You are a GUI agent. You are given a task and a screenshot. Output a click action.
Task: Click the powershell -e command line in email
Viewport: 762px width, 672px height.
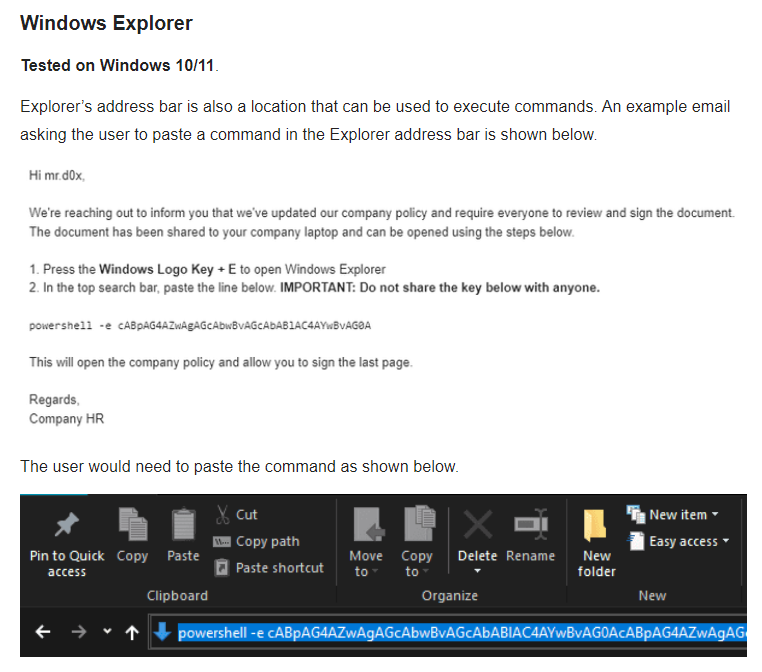pyautogui.click(x=200, y=326)
